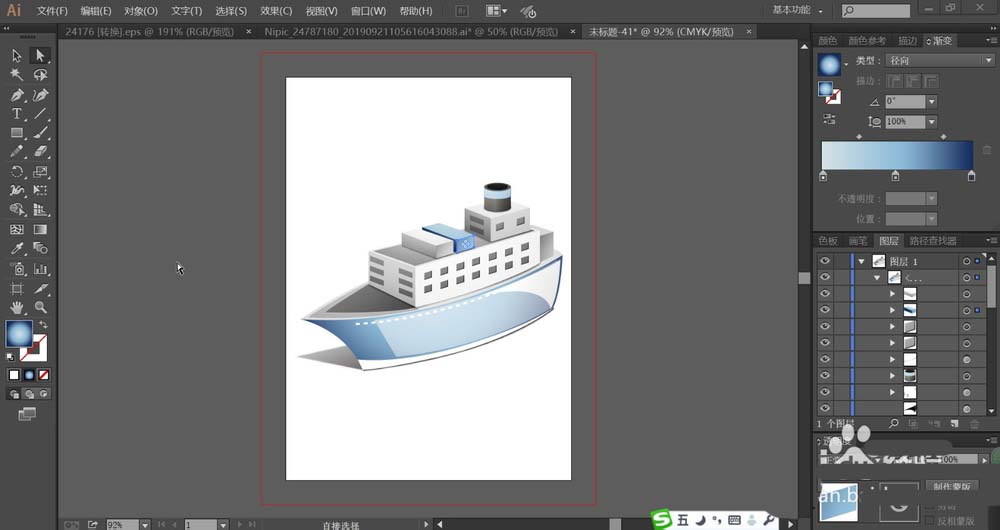
Task: Open the 对象(O) menu
Action: click(x=141, y=11)
